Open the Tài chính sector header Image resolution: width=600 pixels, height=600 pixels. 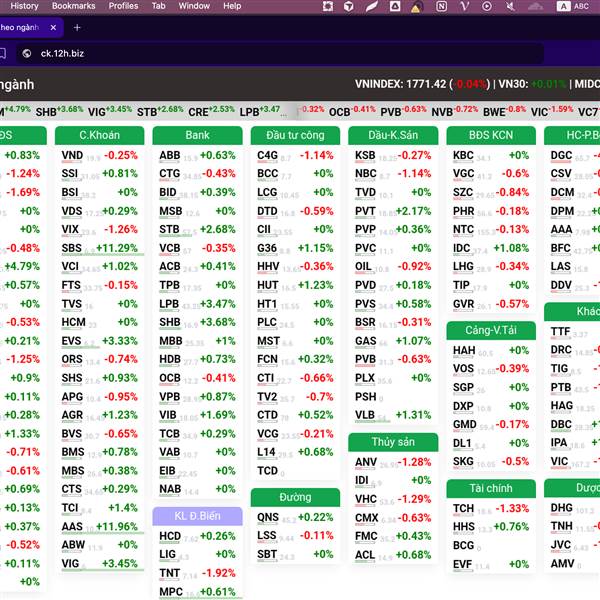pos(491,488)
